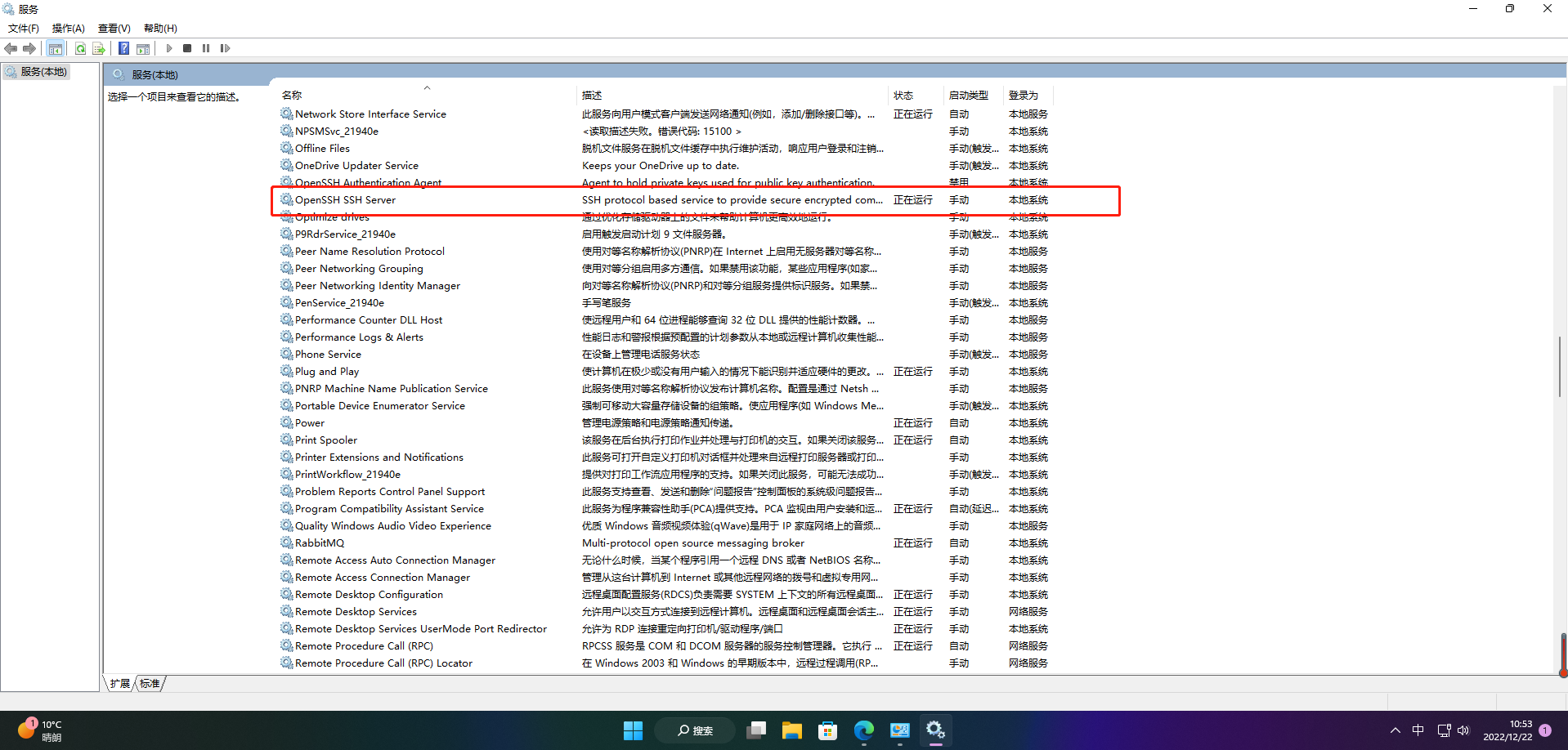This screenshot has width=1568, height=750.
Task: Select Printer Extensions and Notifications service
Action: point(665,457)
